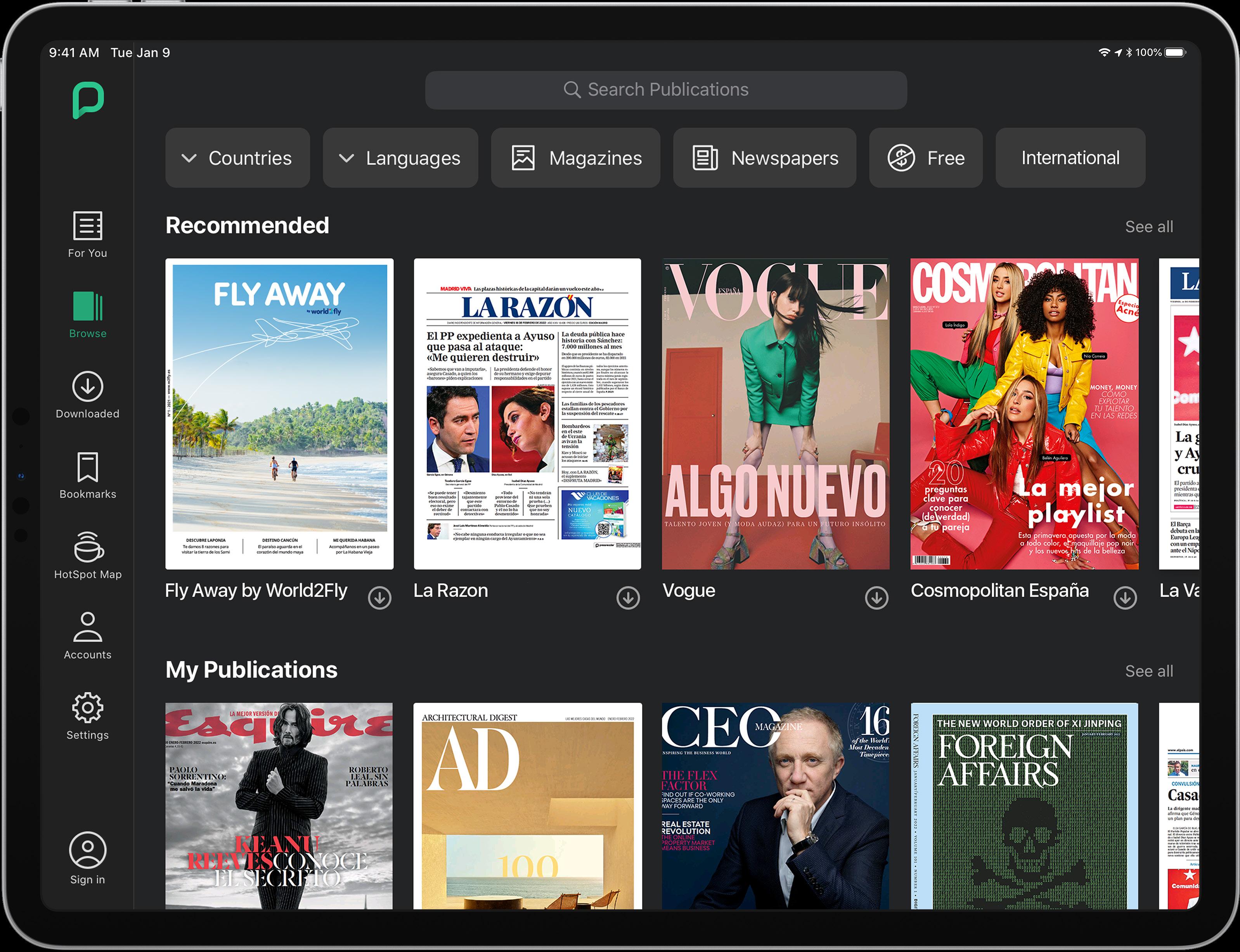Expand the Languages dropdown

pyautogui.click(x=400, y=158)
